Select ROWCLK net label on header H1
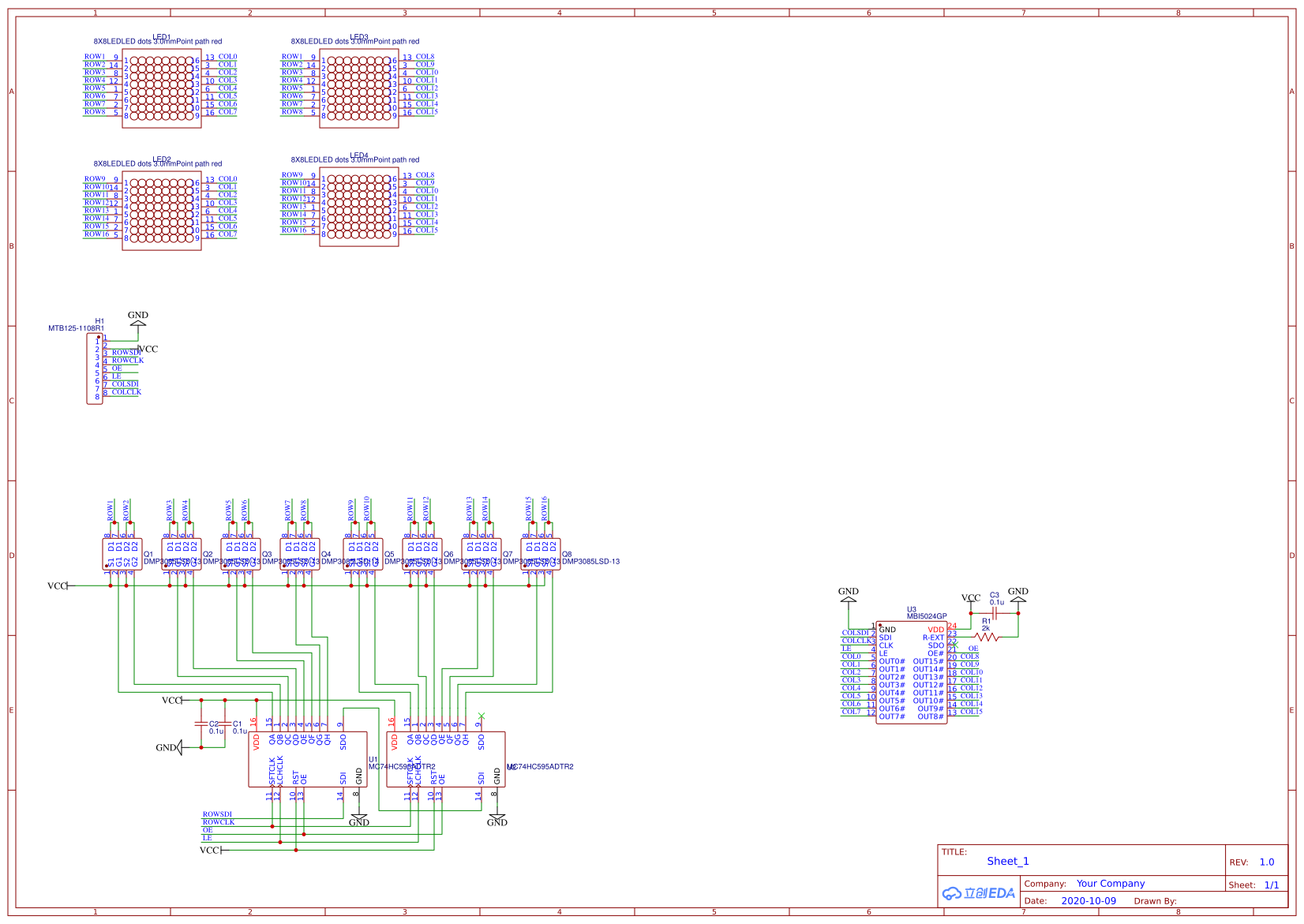The width and height of the screenshot is (1304, 924). pos(127,361)
